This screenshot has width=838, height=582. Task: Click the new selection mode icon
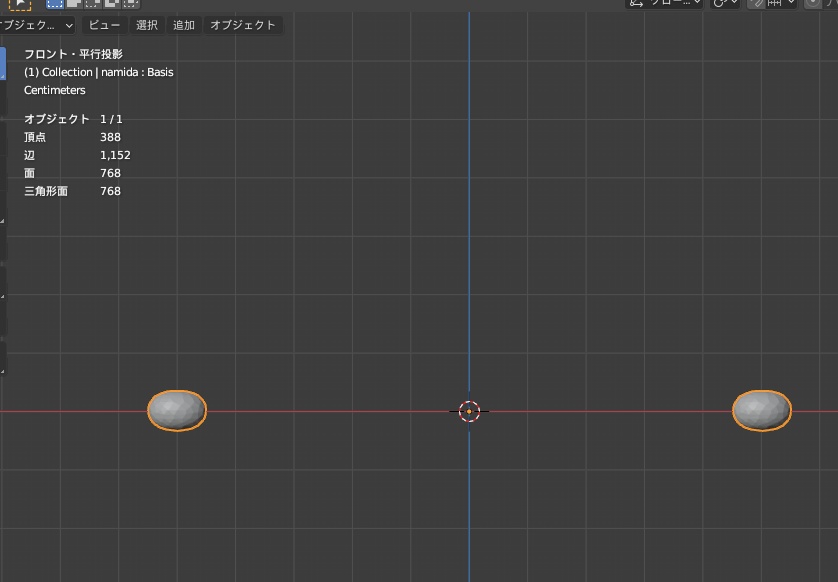tap(54, 6)
